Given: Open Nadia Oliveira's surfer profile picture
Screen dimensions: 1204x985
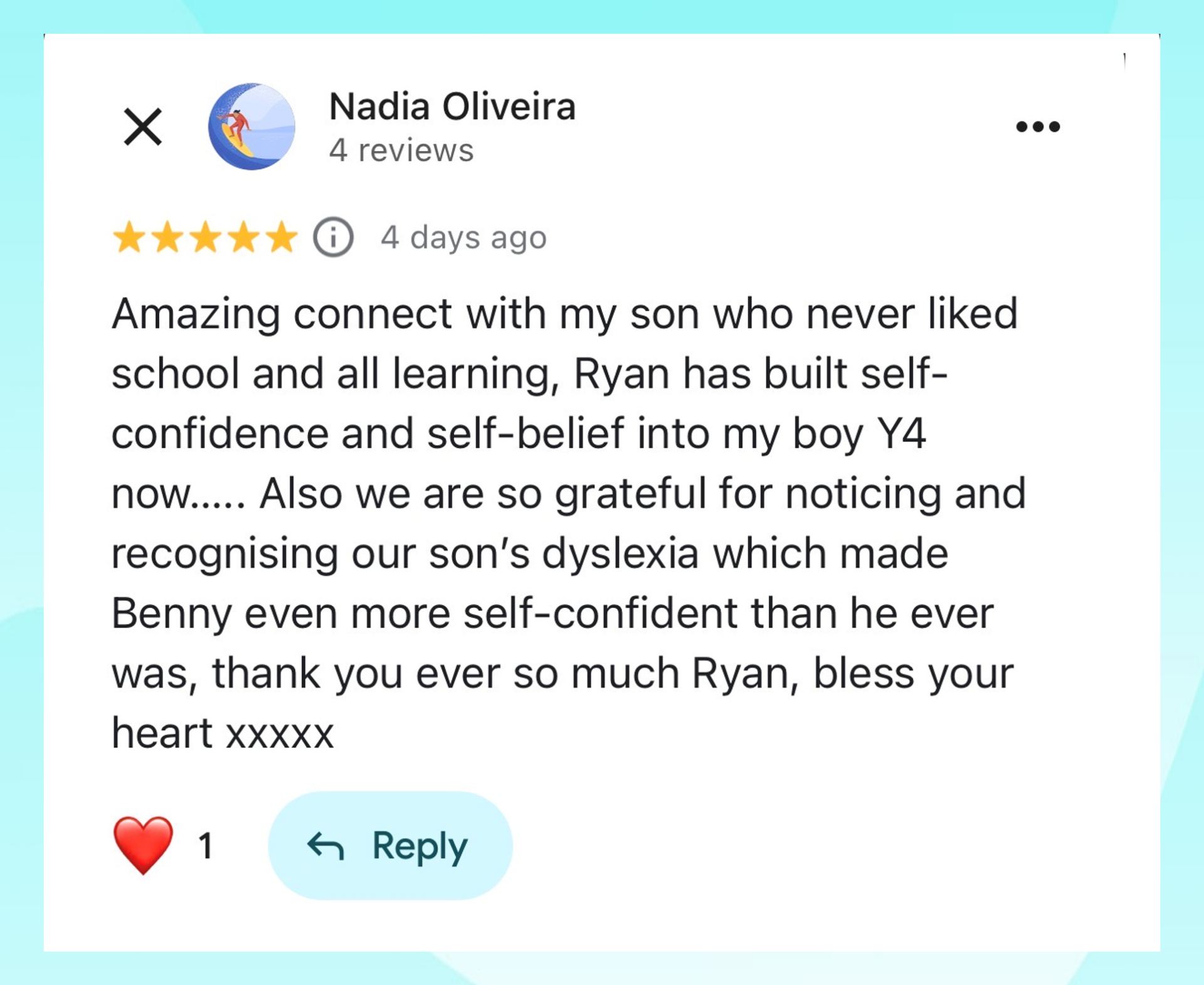Looking at the screenshot, I should tap(251, 127).
